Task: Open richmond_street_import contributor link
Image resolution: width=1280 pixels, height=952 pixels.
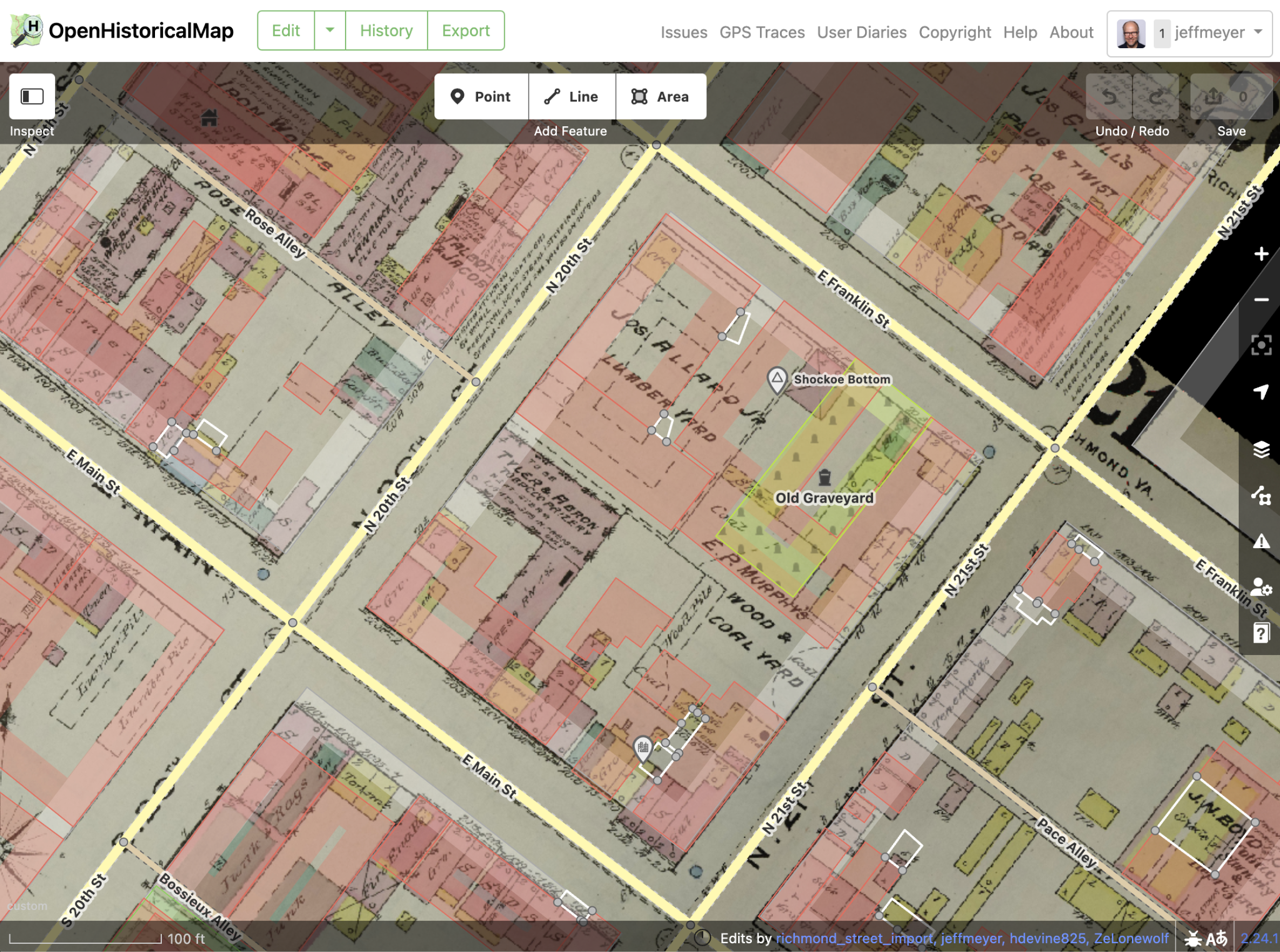Action: 854,938
